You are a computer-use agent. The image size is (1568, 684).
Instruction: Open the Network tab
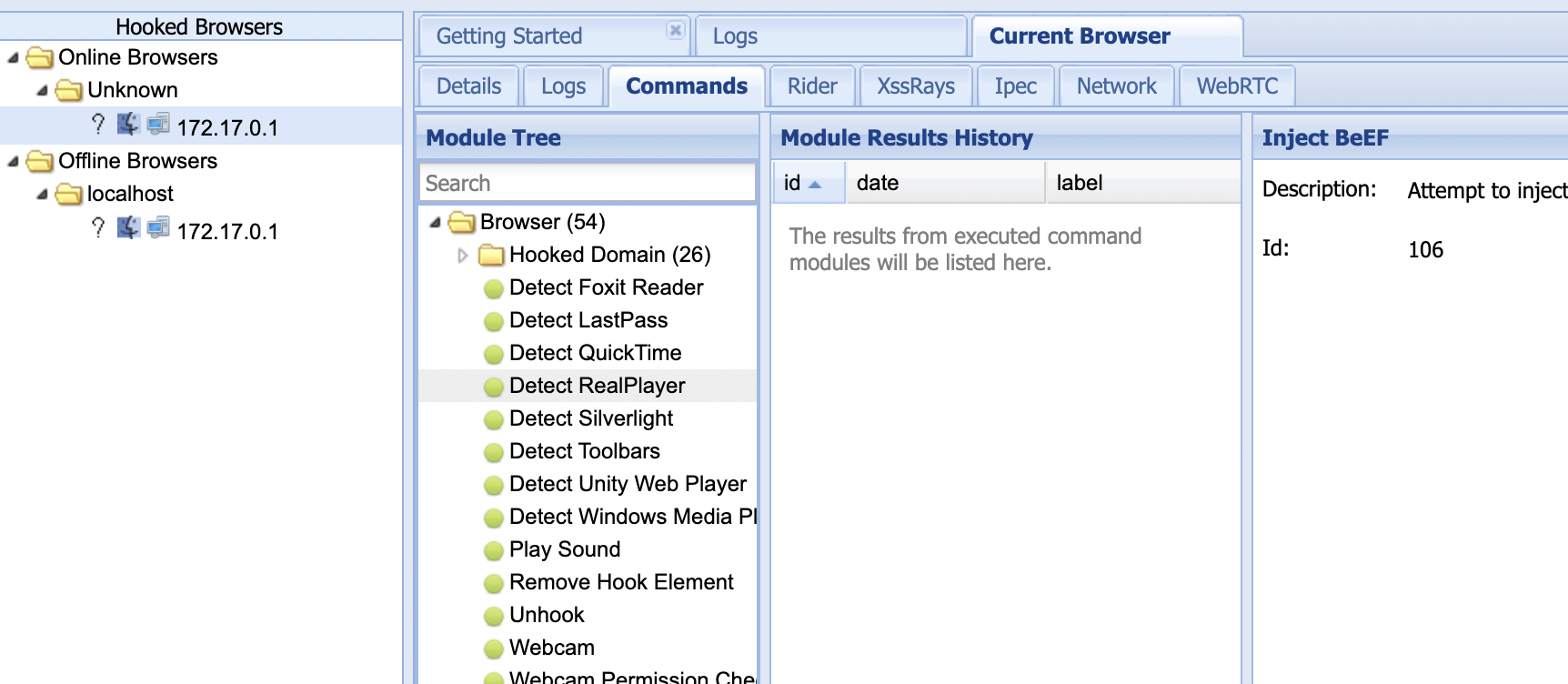(x=1117, y=86)
